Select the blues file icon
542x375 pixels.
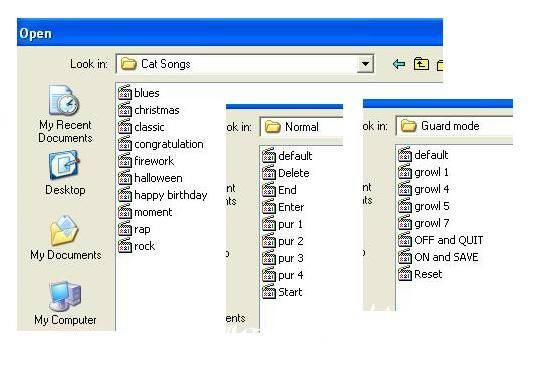click(125, 93)
